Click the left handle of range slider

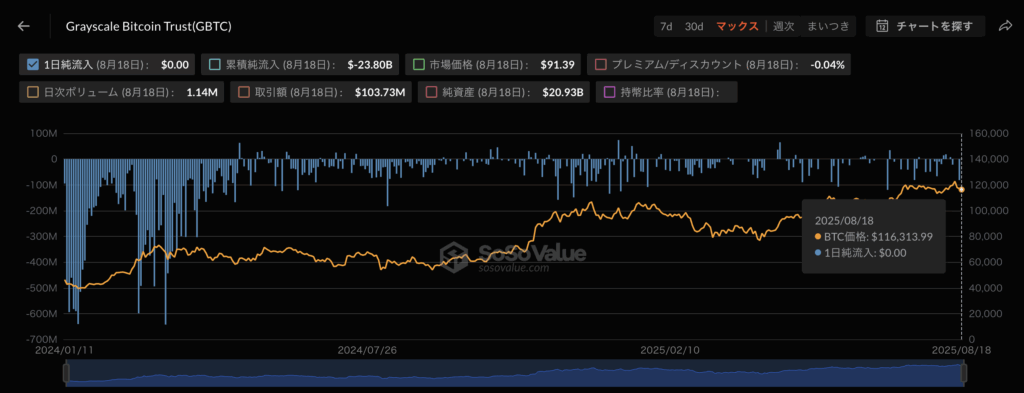[x=66, y=373]
